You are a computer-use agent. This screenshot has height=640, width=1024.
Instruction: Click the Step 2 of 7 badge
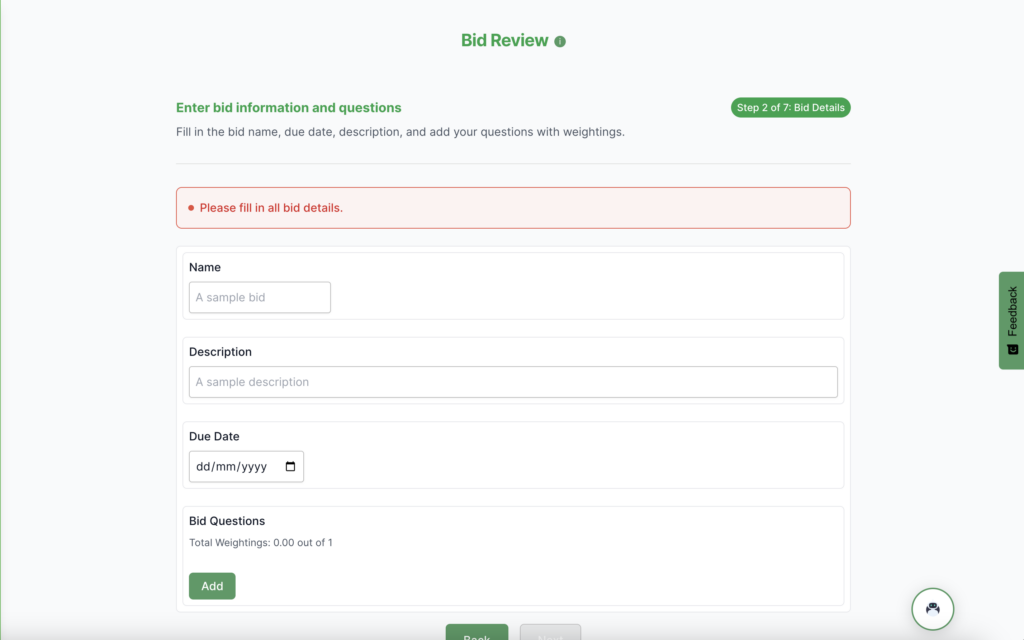pos(790,108)
